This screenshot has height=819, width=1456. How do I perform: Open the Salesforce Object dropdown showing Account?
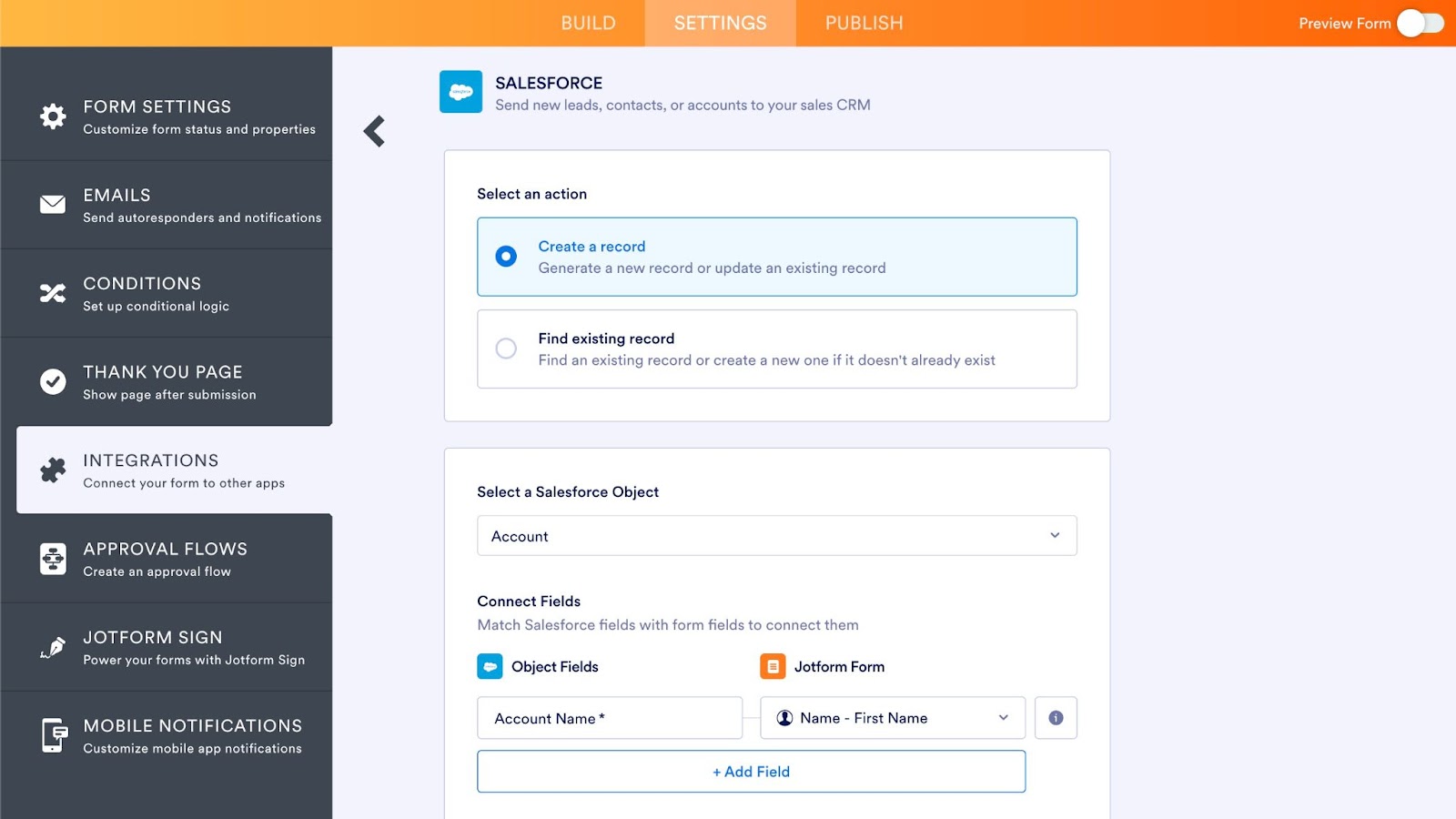click(x=776, y=536)
